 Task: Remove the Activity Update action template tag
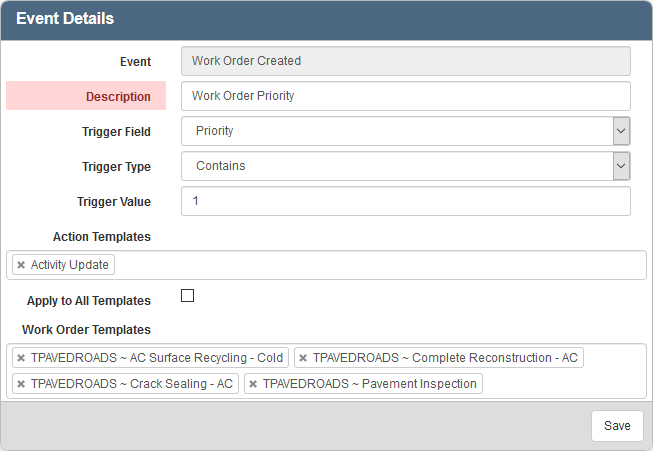click(x=21, y=265)
